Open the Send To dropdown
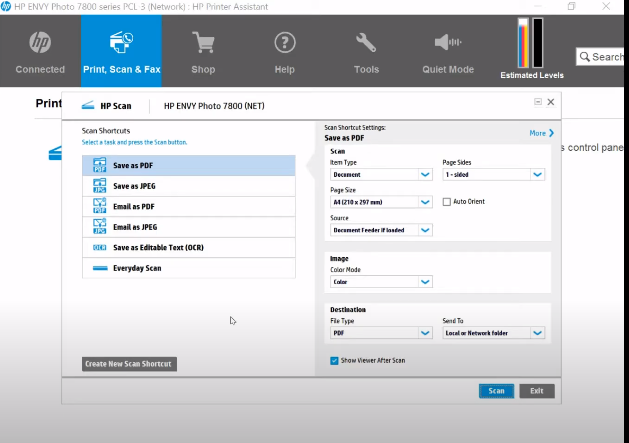Viewport: 629px width, 443px height. pos(493,333)
